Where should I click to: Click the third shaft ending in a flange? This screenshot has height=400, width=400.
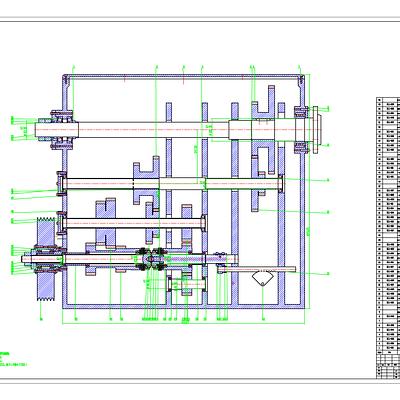pos(132,223)
